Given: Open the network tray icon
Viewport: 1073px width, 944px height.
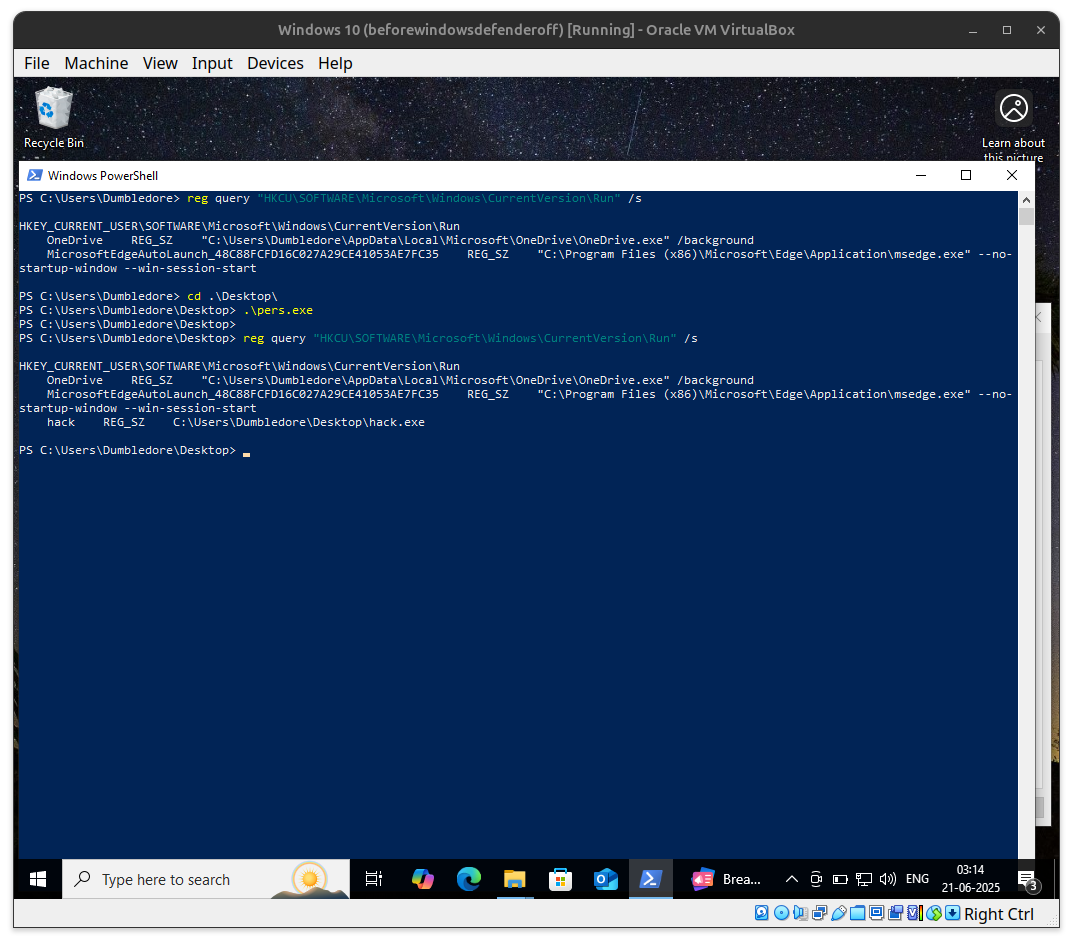Looking at the screenshot, I should pyautogui.click(x=864, y=879).
